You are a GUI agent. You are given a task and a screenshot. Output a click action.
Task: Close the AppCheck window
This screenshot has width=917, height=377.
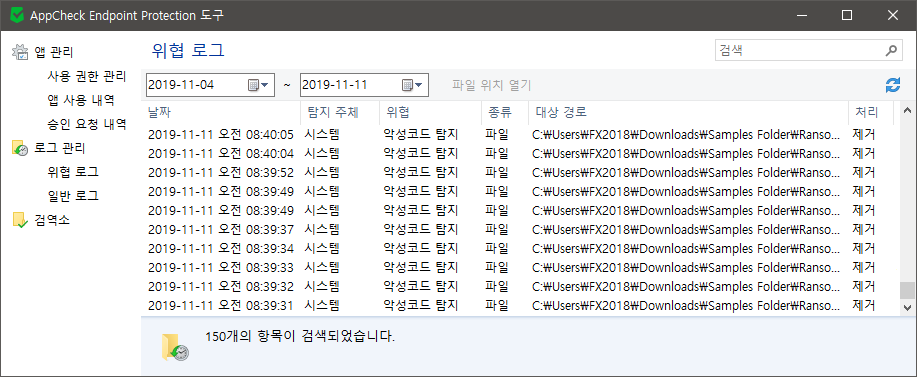click(x=892, y=16)
